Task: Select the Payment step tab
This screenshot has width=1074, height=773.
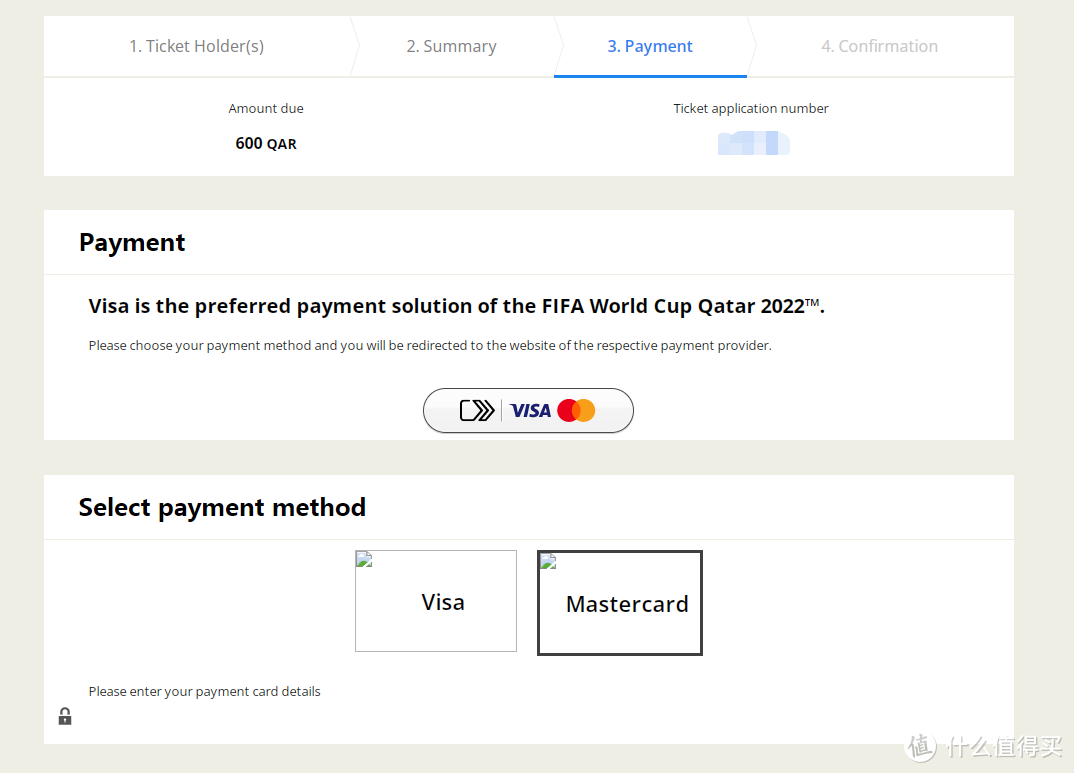Action: (650, 46)
